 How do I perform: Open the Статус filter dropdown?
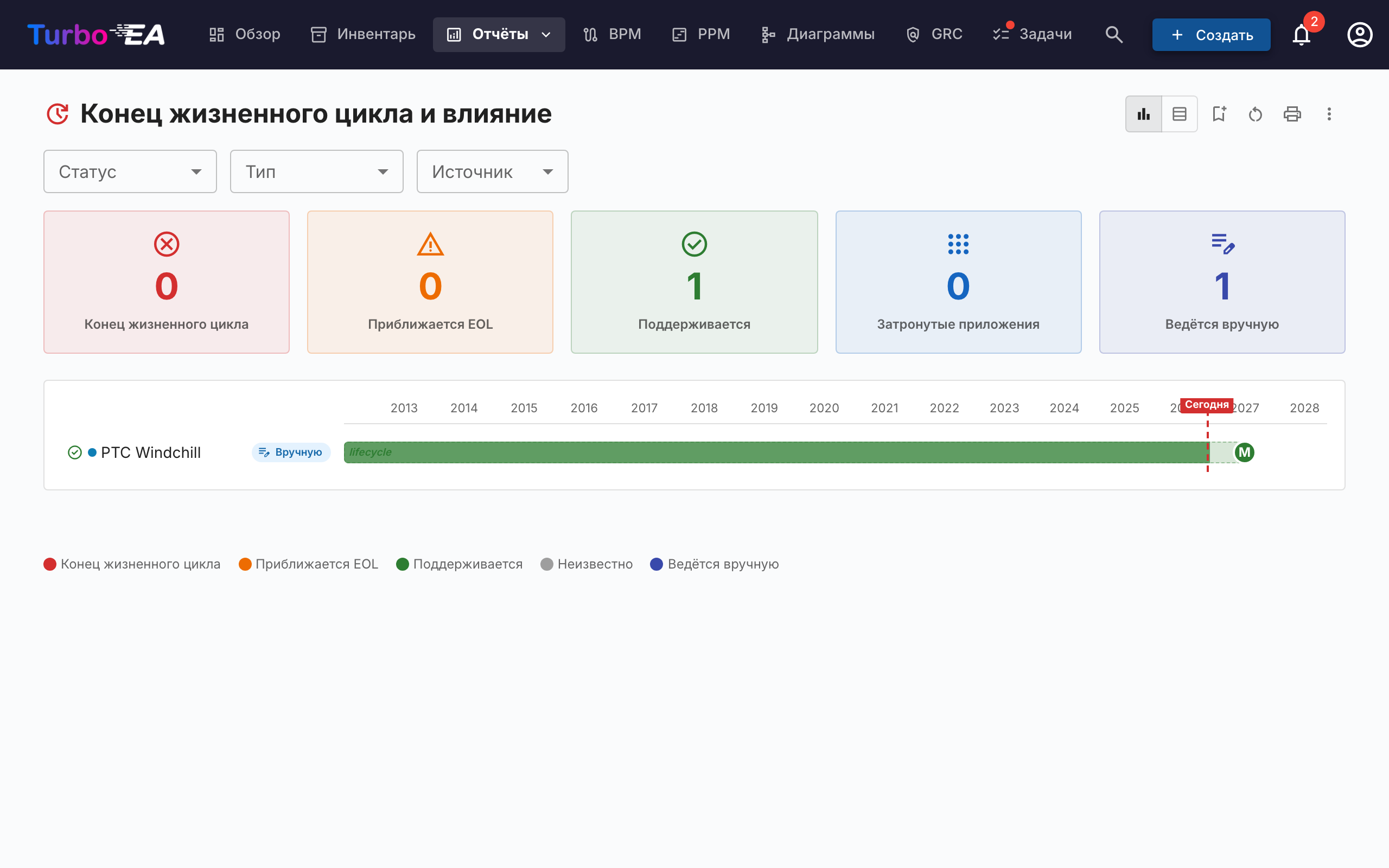click(130, 171)
